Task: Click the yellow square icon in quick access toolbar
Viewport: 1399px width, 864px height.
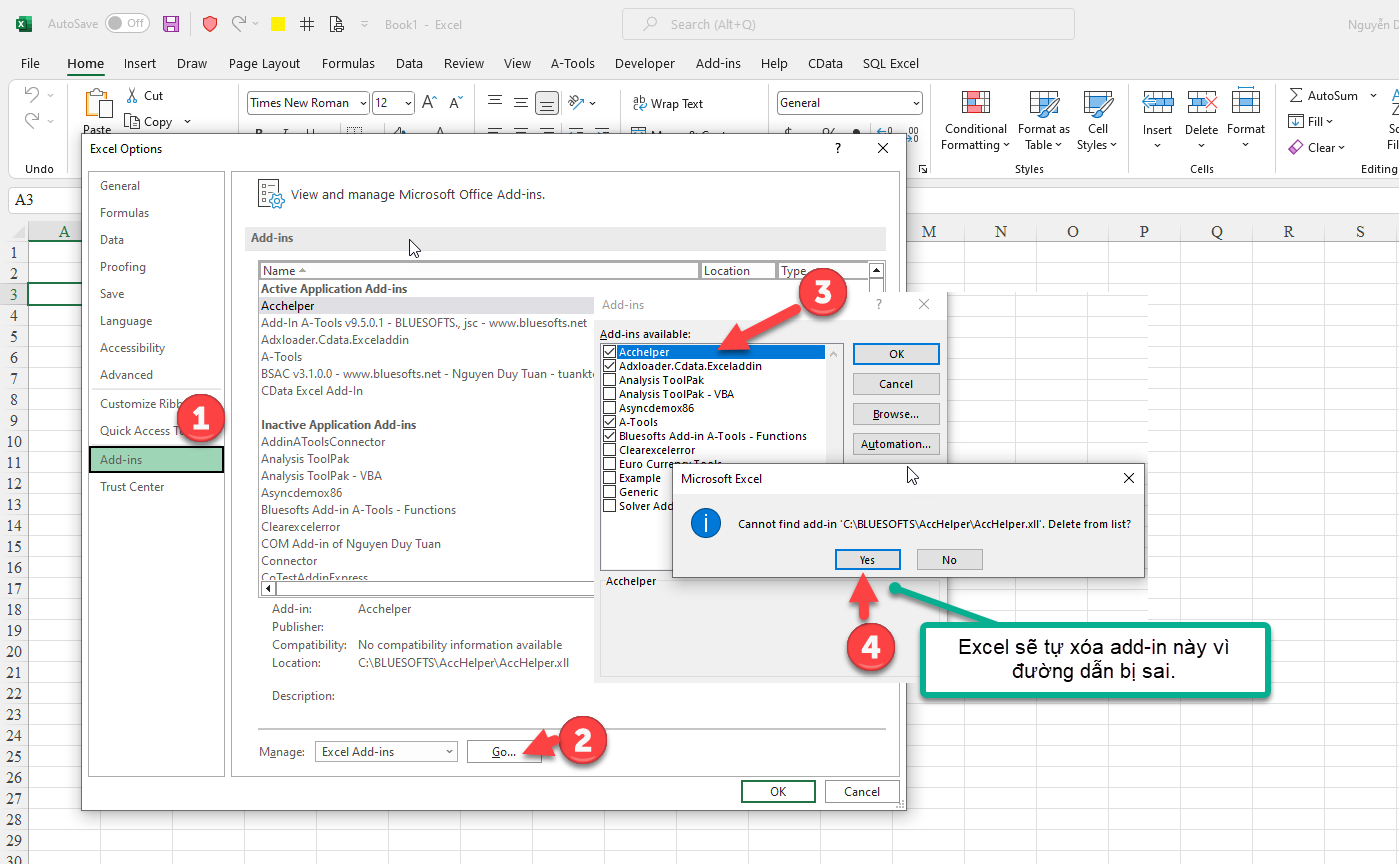Action: click(278, 24)
